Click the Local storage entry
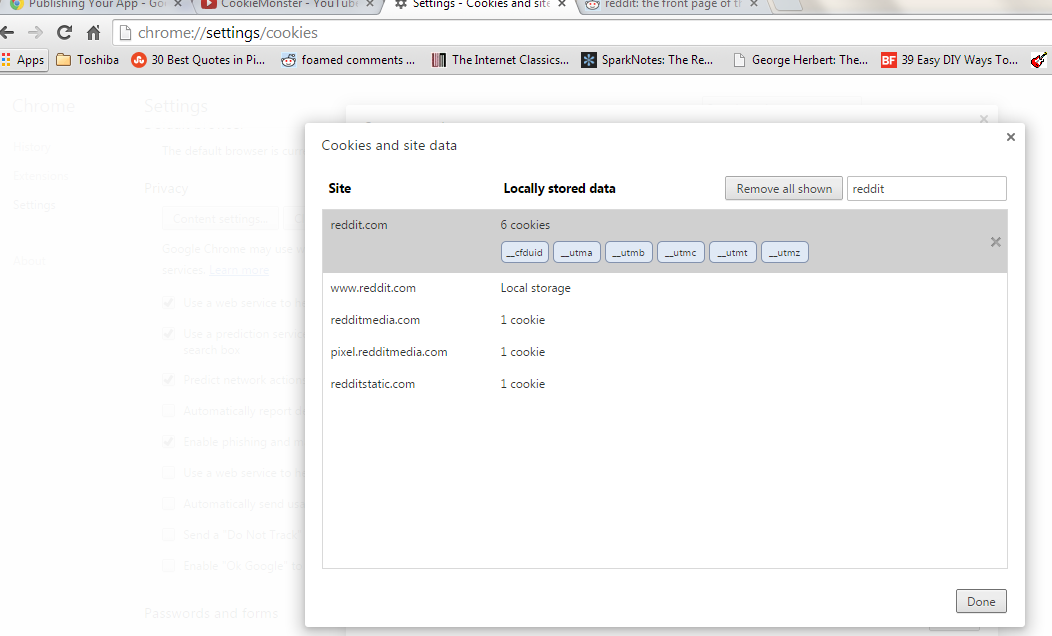Image resolution: width=1052 pixels, height=636 pixels. (x=535, y=288)
